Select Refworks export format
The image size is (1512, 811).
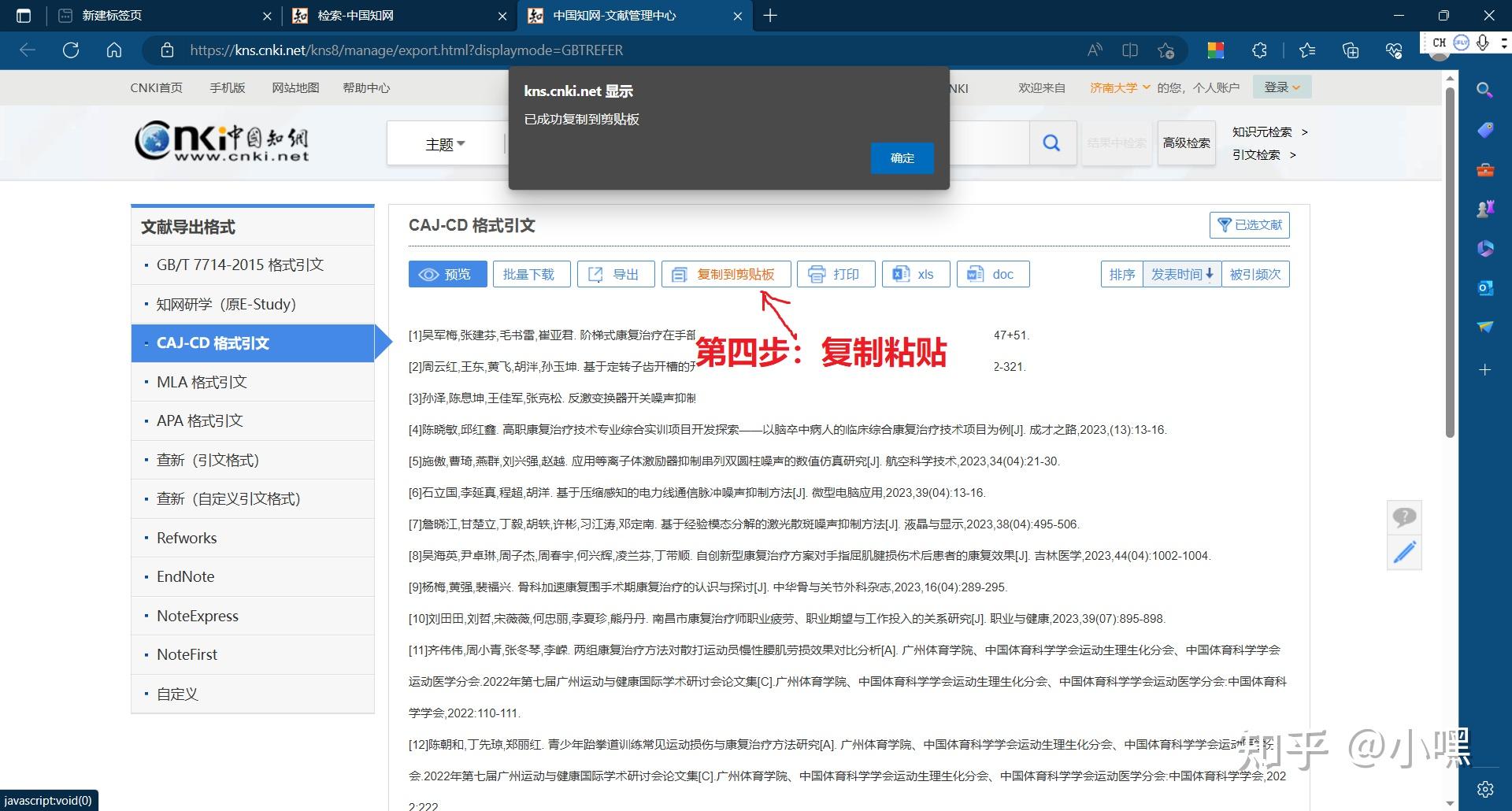253,538
